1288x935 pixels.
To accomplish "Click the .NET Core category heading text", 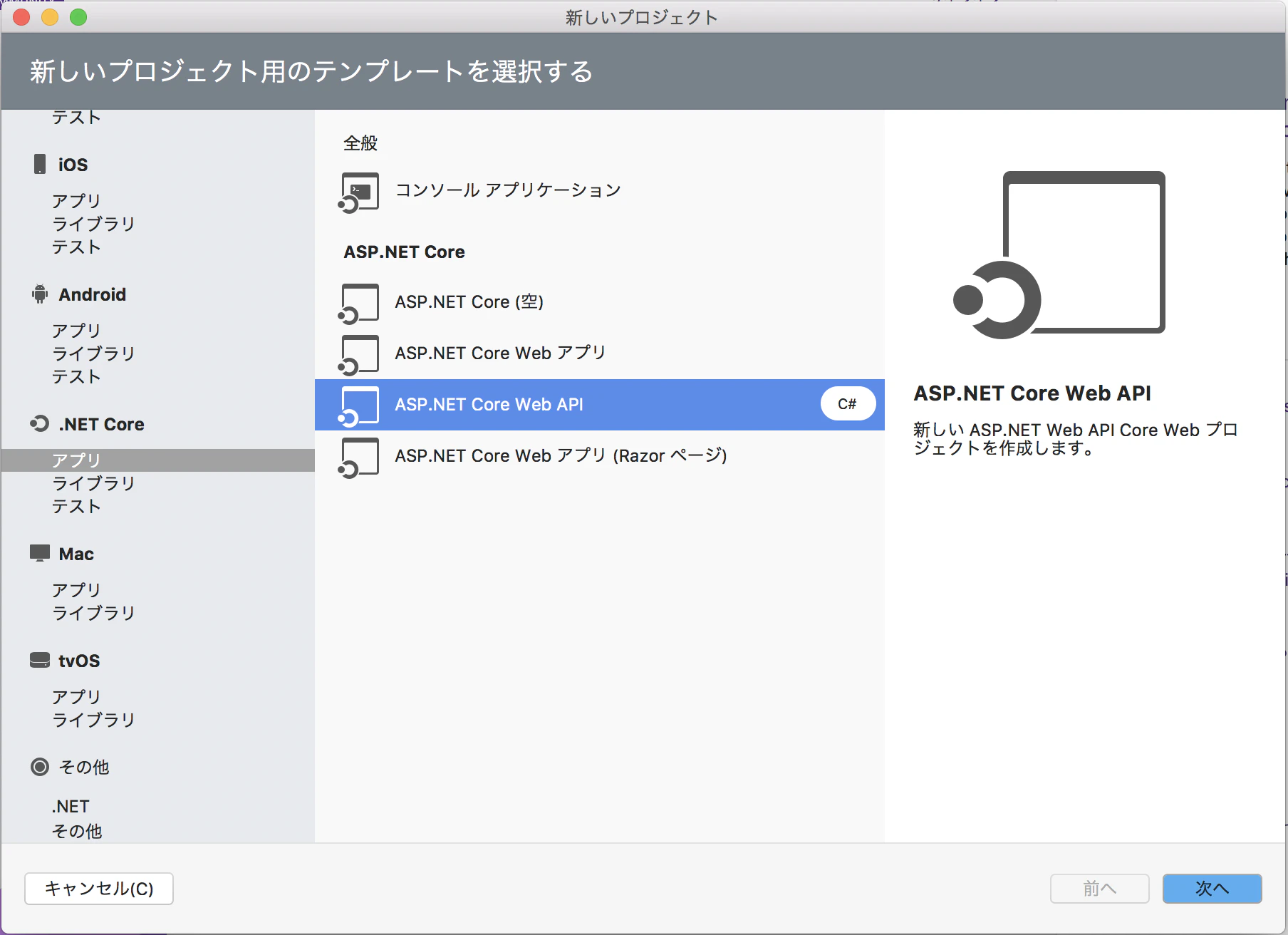I will click(102, 424).
